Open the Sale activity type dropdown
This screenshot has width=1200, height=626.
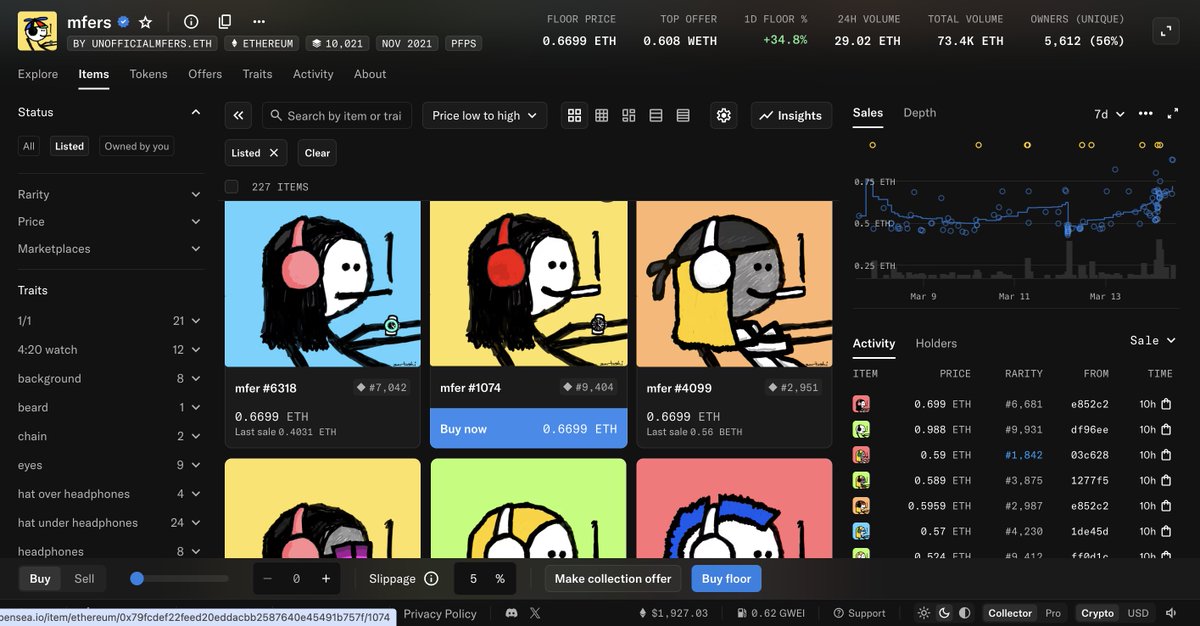pyautogui.click(x=1153, y=341)
